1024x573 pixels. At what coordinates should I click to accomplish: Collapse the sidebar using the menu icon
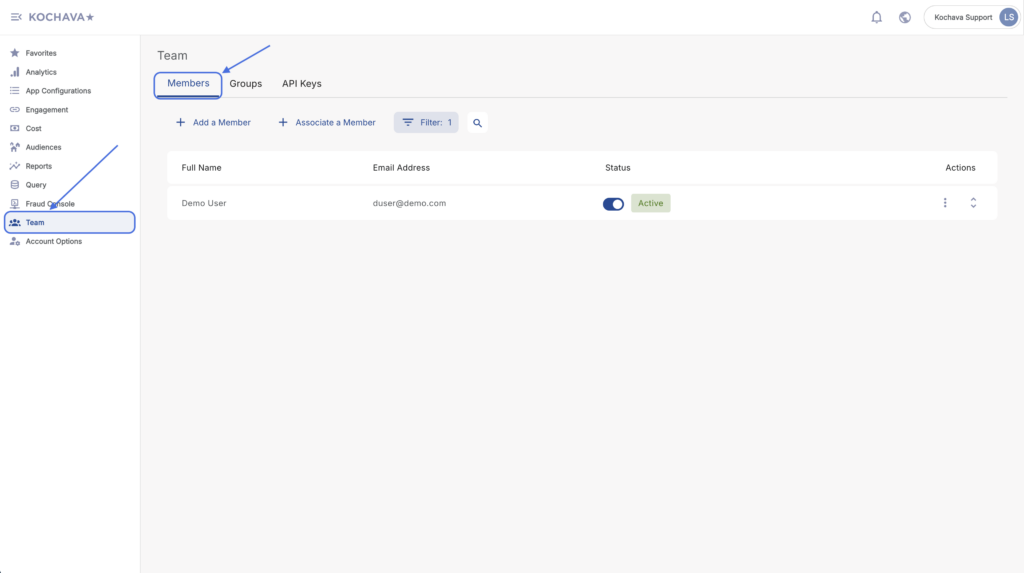pos(16,17)
